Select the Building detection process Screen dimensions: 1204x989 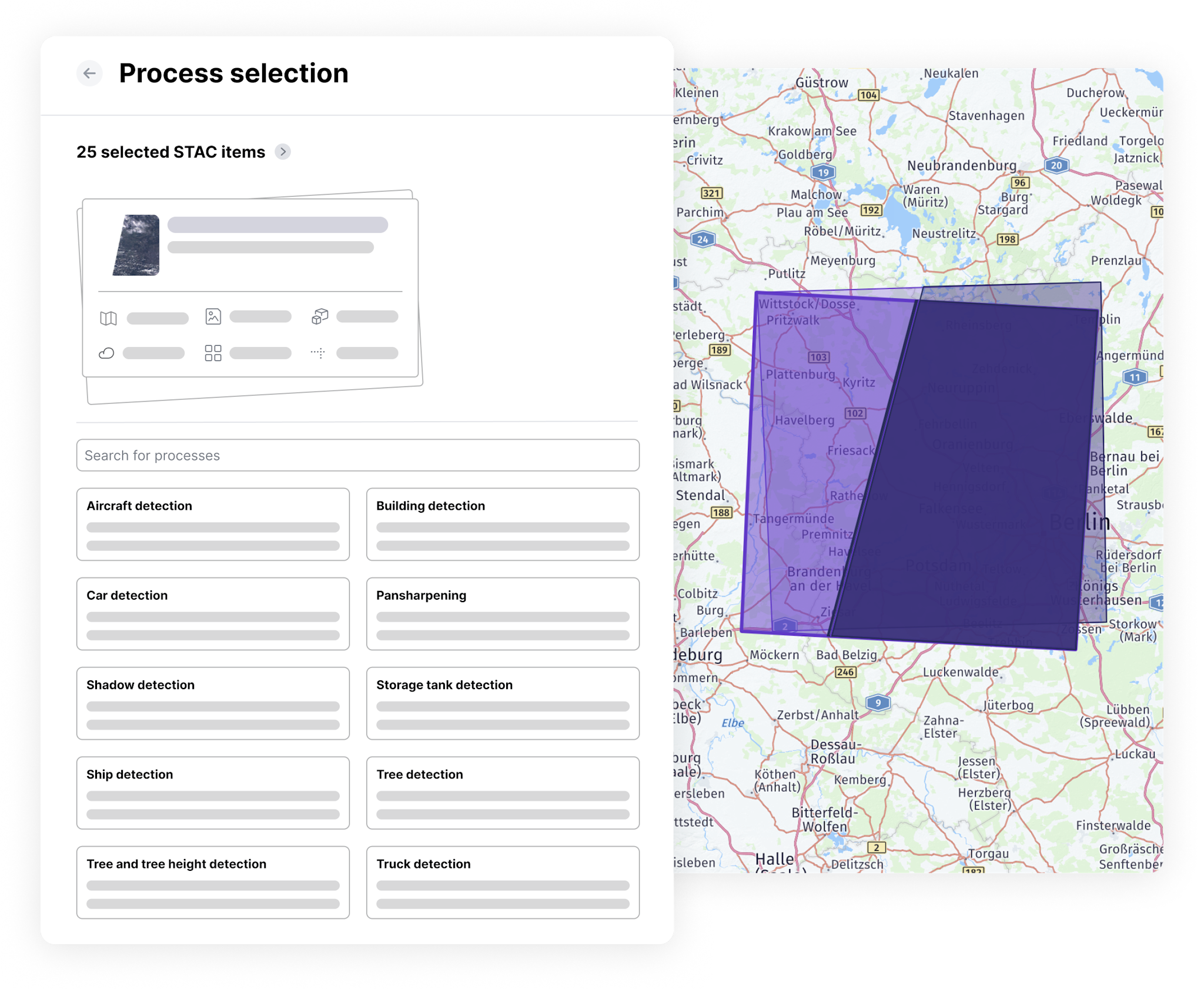point(503,524)
